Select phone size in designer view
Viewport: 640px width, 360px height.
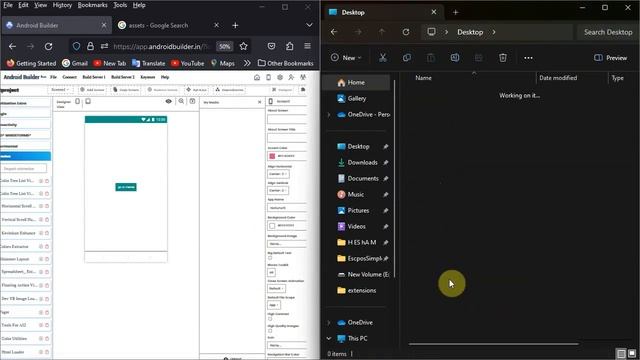point(78,101)
